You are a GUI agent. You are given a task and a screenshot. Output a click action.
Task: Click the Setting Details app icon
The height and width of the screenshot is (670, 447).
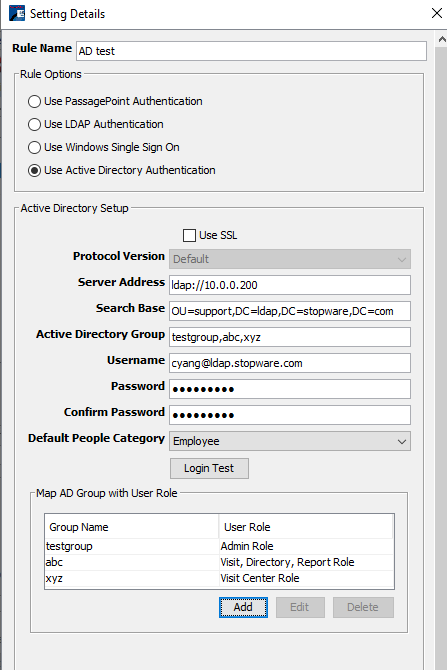pos(17,13)
